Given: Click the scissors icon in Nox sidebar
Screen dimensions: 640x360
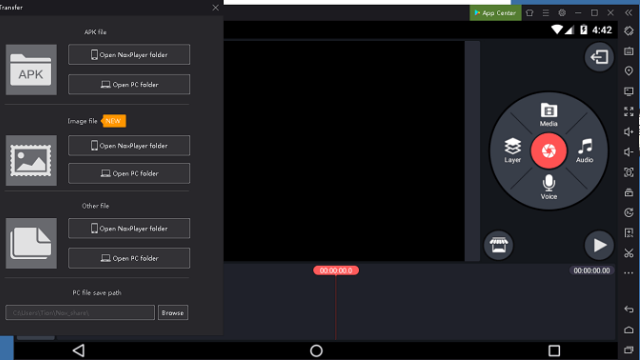Looking at the screenshot, I should [x=629, y=253].
